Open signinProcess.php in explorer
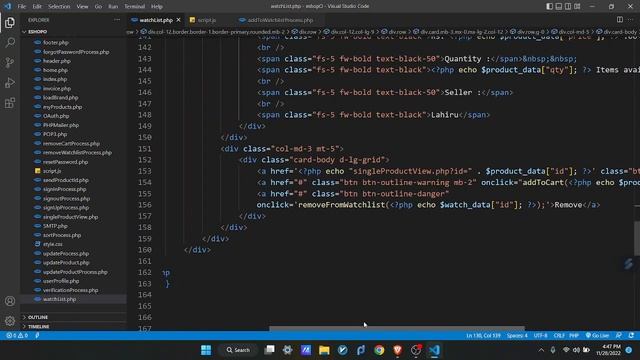The width and height of the screenshot is (640, 360). 64,189
